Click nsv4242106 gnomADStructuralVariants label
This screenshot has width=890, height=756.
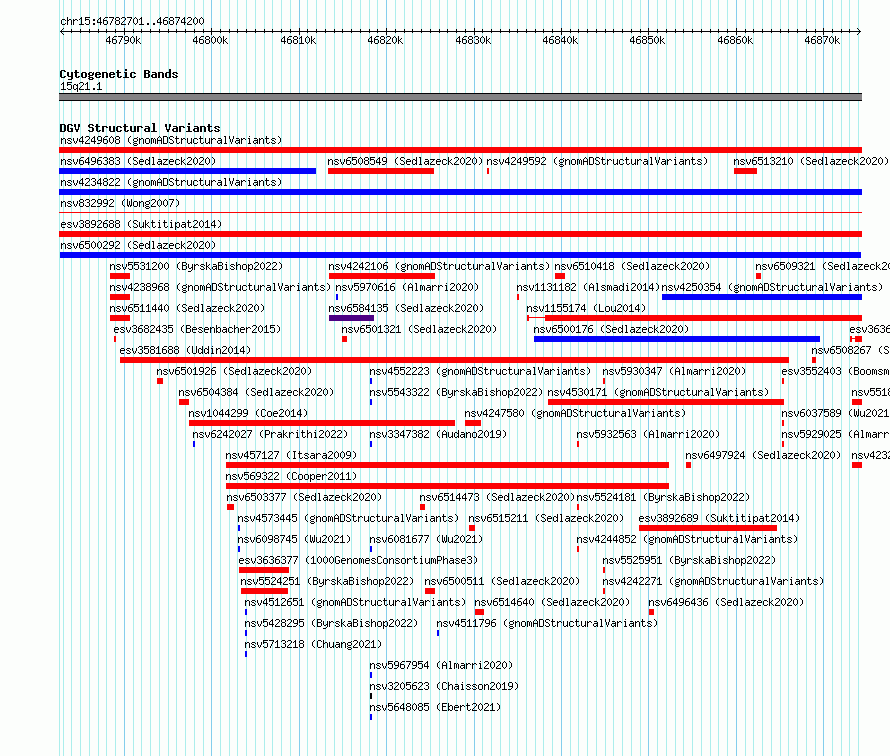439,266
